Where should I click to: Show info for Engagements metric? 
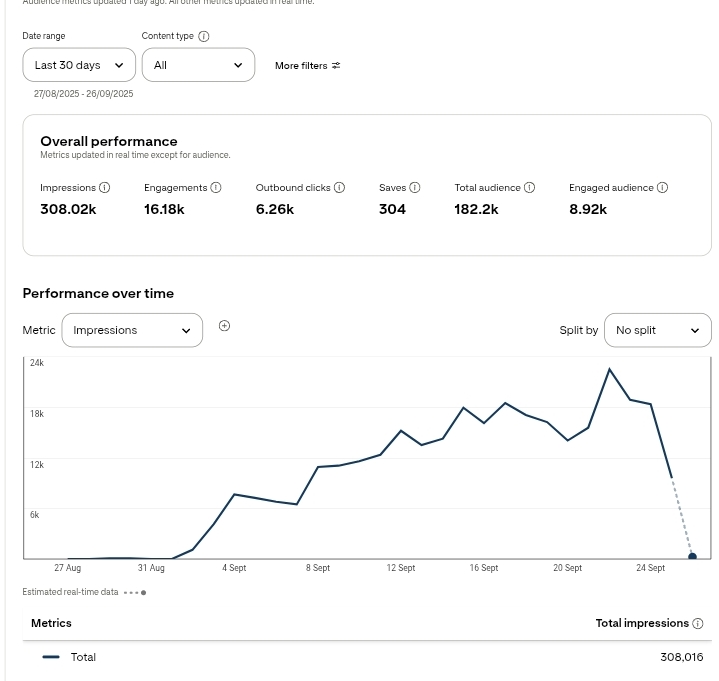click(x=216, y=188)
